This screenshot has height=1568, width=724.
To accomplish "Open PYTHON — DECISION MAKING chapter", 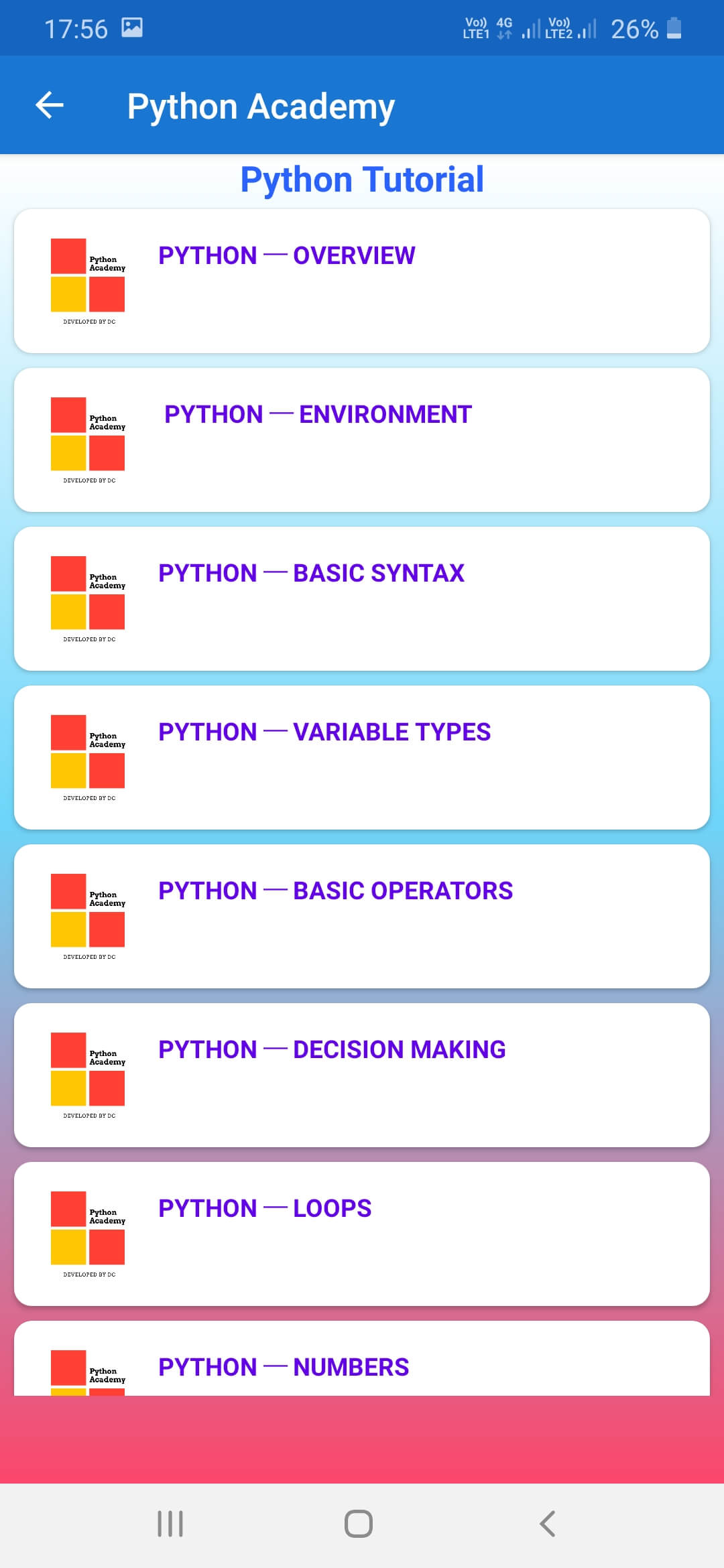I will click(332, 1049).
